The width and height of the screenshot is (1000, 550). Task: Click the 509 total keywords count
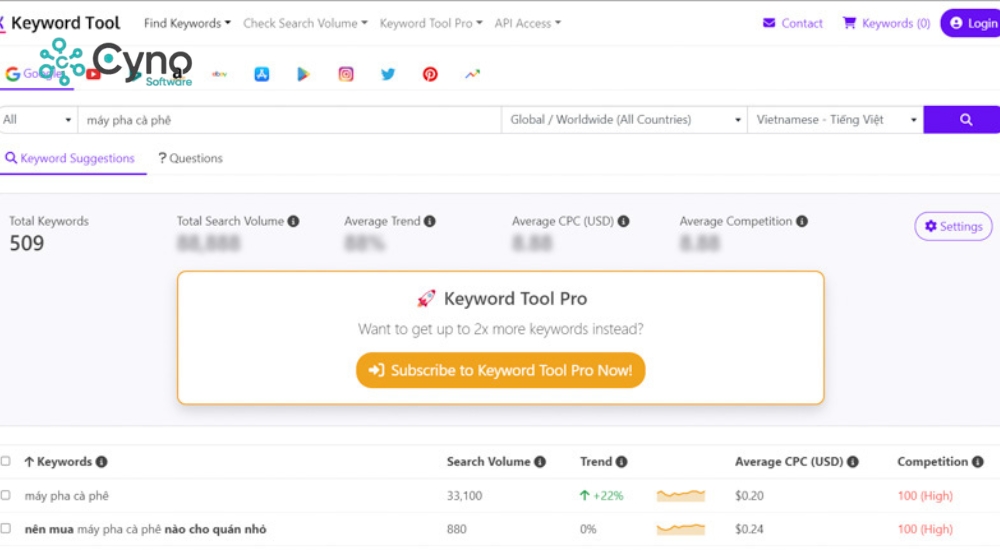pyautogui.click(x=27, y=243)
